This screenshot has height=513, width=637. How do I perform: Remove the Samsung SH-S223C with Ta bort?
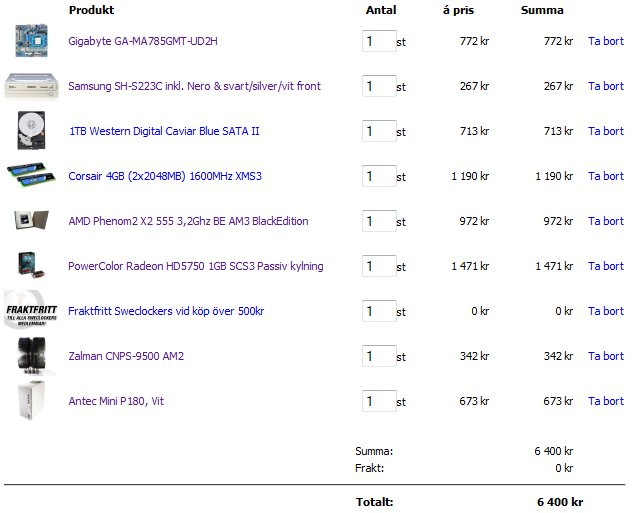point(605,86)
